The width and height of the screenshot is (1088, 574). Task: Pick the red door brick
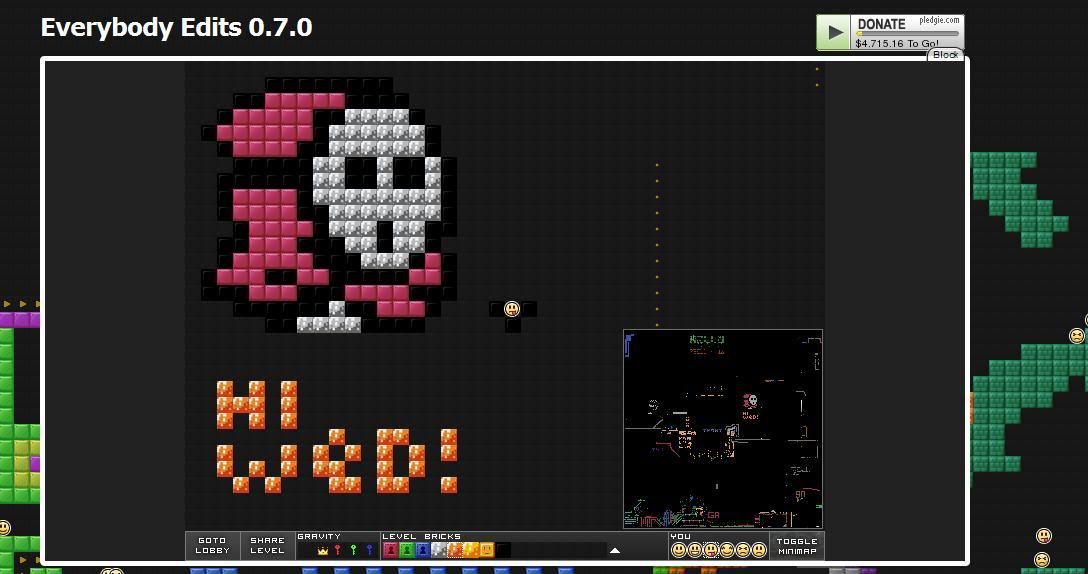pos(391,550)
